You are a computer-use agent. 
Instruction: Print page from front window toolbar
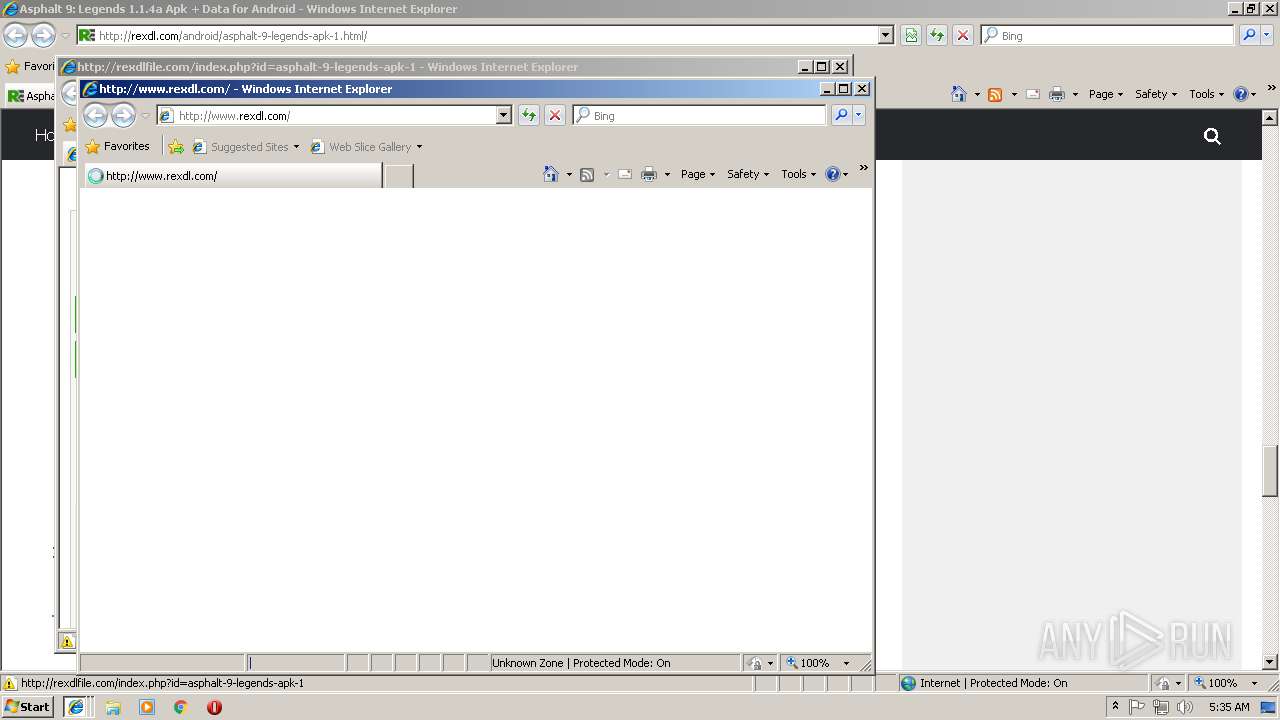(x=649, y=174)
